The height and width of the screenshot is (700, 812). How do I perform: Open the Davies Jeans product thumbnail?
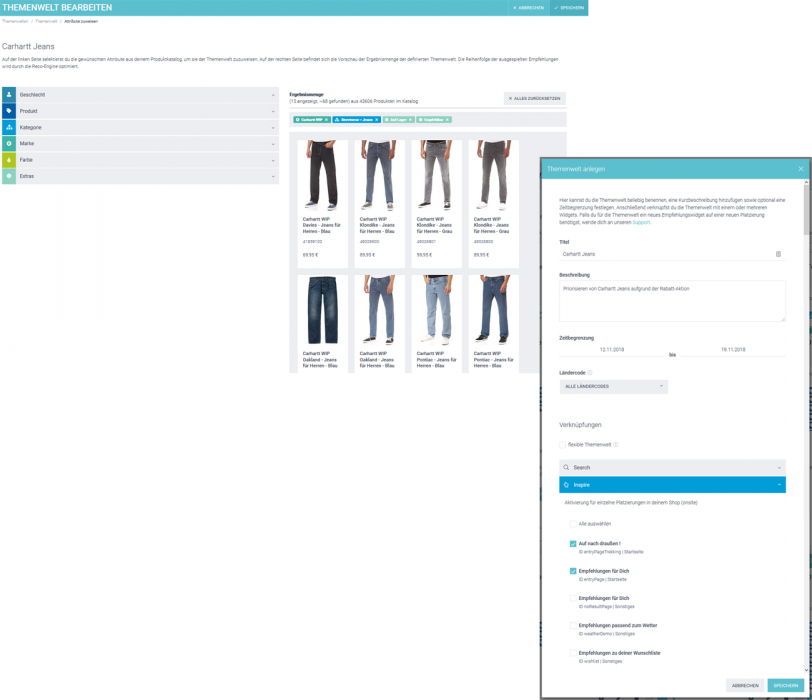[322, 175]
